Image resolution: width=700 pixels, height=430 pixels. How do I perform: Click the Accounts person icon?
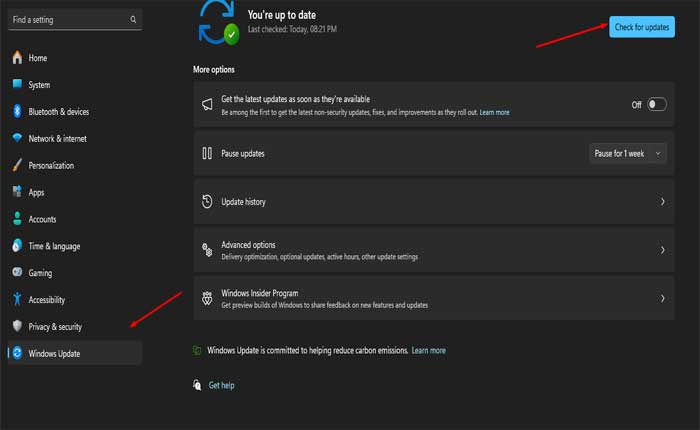coord(17,218)
